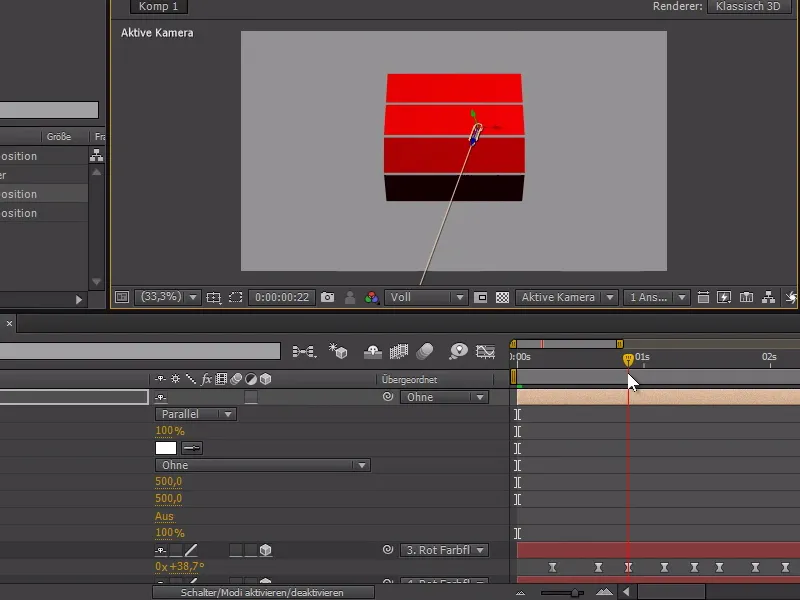Move the timeline zoom slider handle
Screen dimensions: 800x600
[575, 592]
